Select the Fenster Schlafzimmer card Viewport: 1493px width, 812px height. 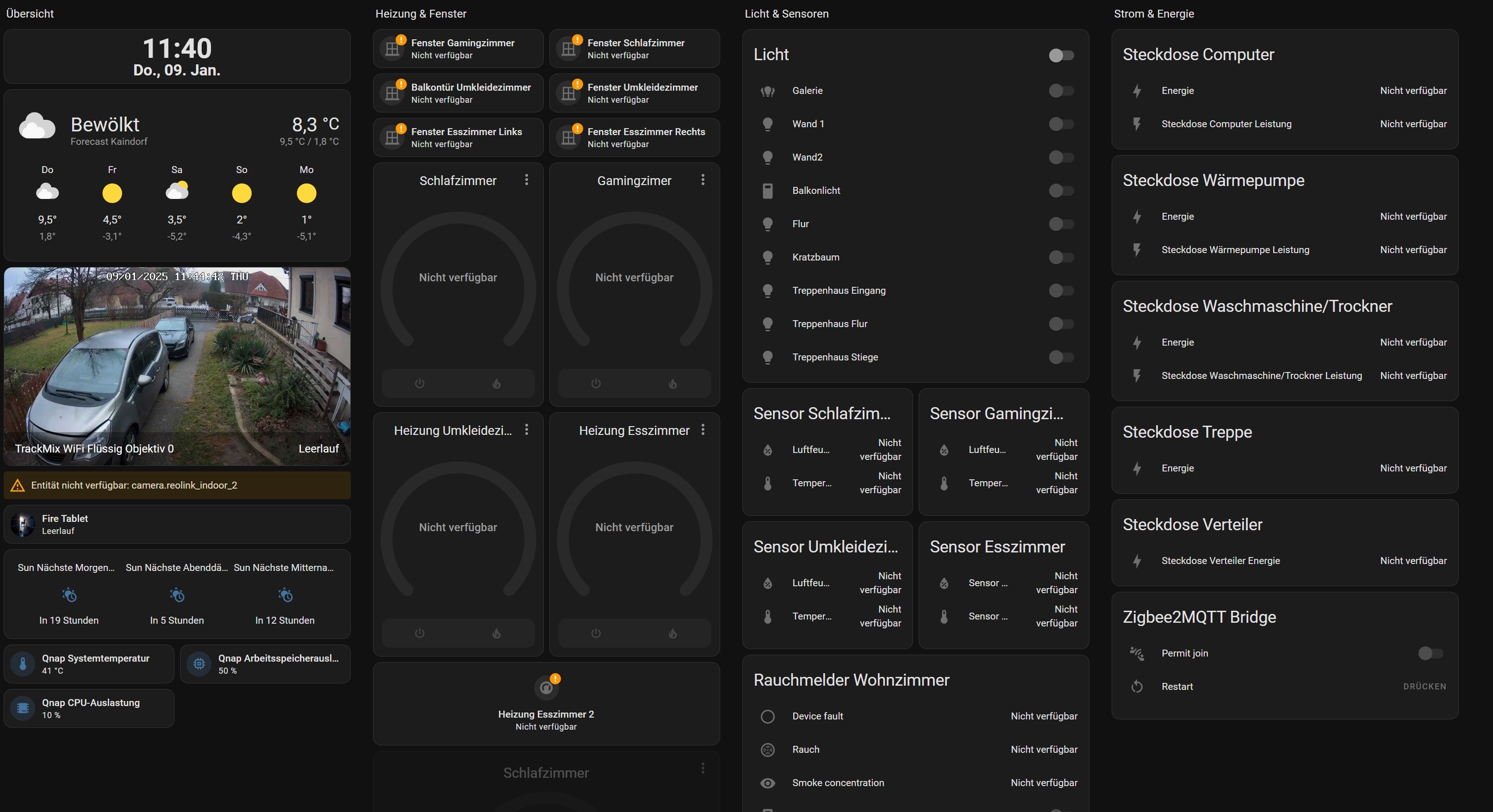pyautogui.click(x=634, y=48)
